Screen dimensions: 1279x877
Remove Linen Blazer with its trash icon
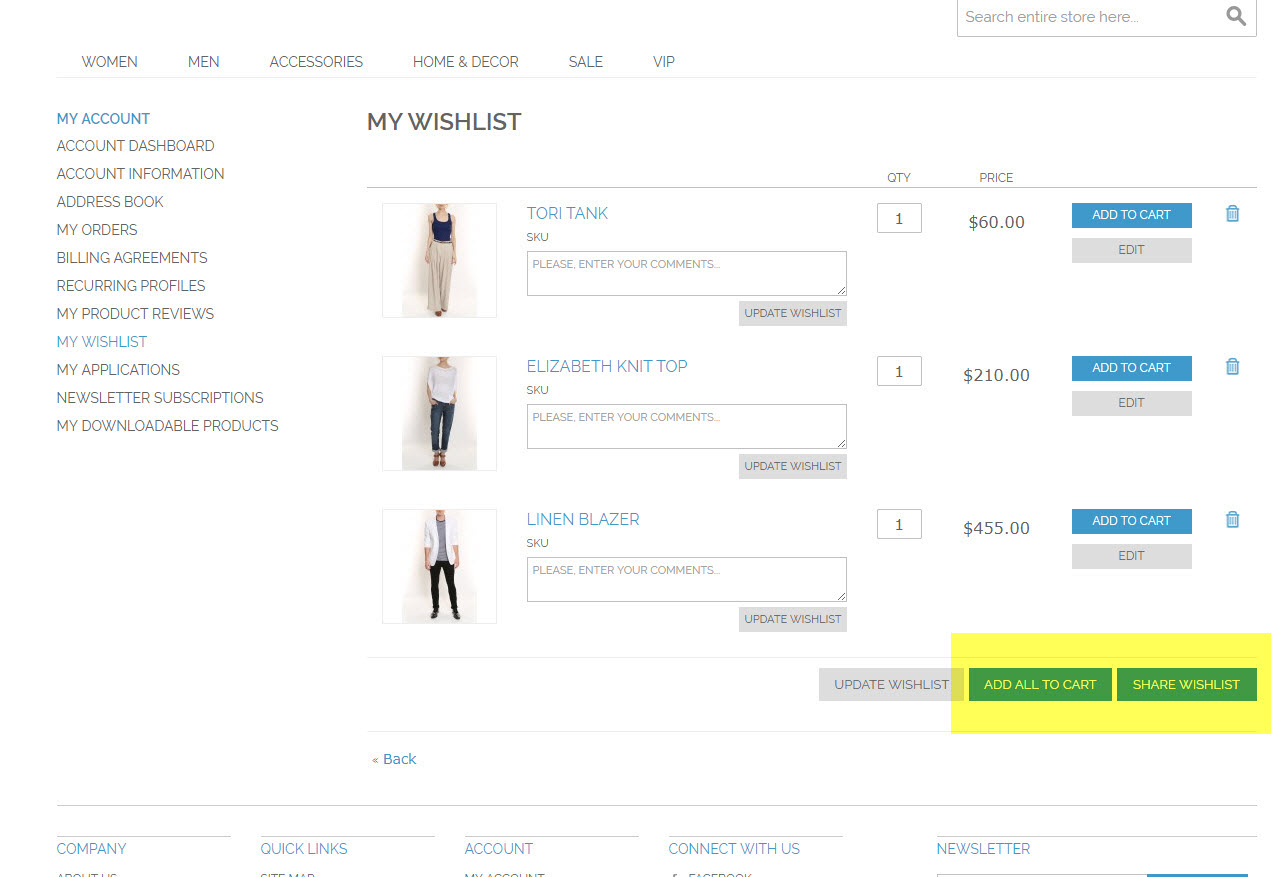(1232, 519)
